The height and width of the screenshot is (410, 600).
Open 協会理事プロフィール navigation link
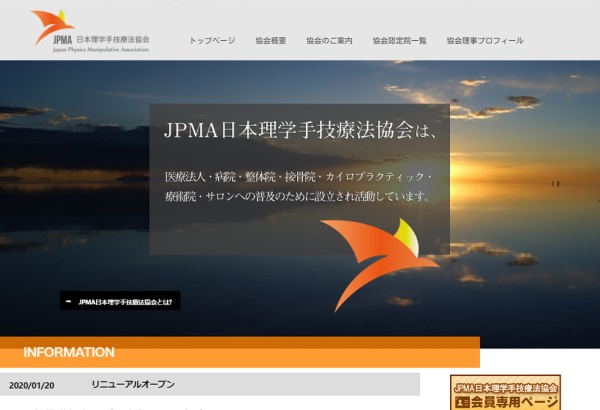(485, 41)
